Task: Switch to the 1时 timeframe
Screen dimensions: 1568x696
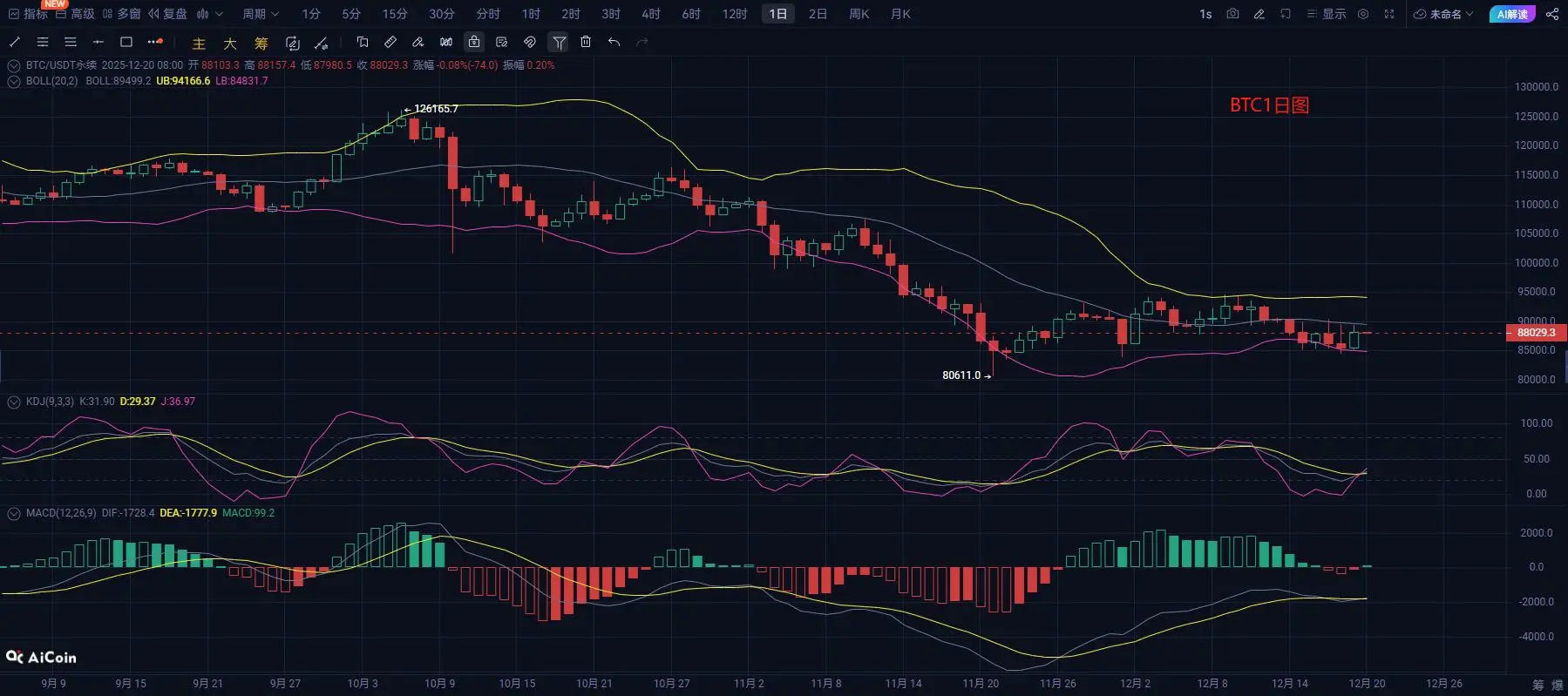Action: 531,14
